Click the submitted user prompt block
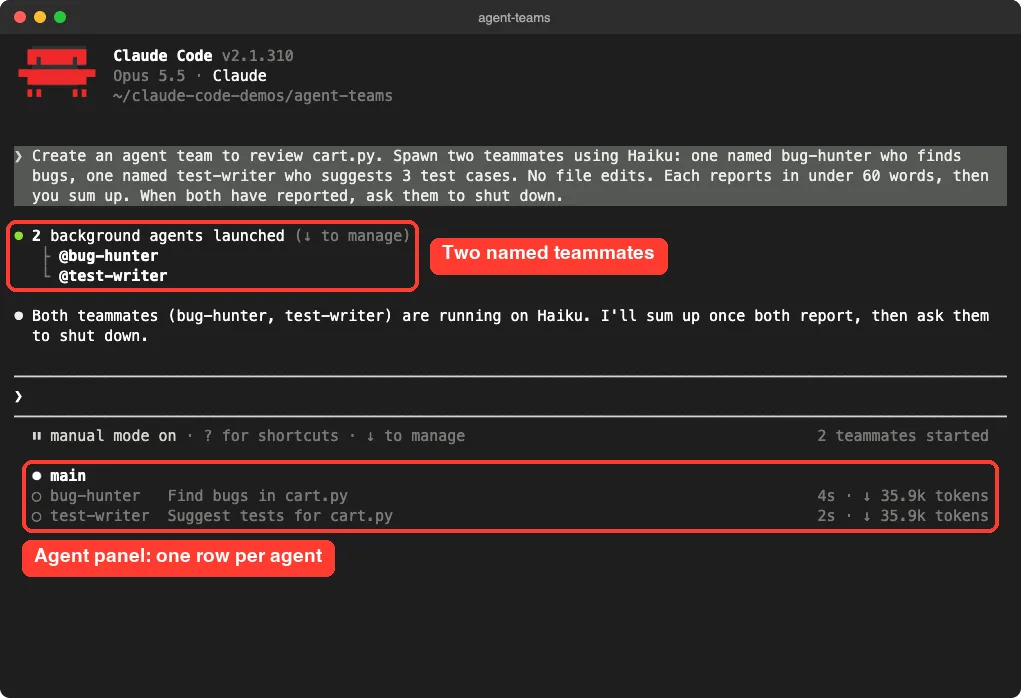The height and width of the screenshot is (698, 1021). click(510, 176)
